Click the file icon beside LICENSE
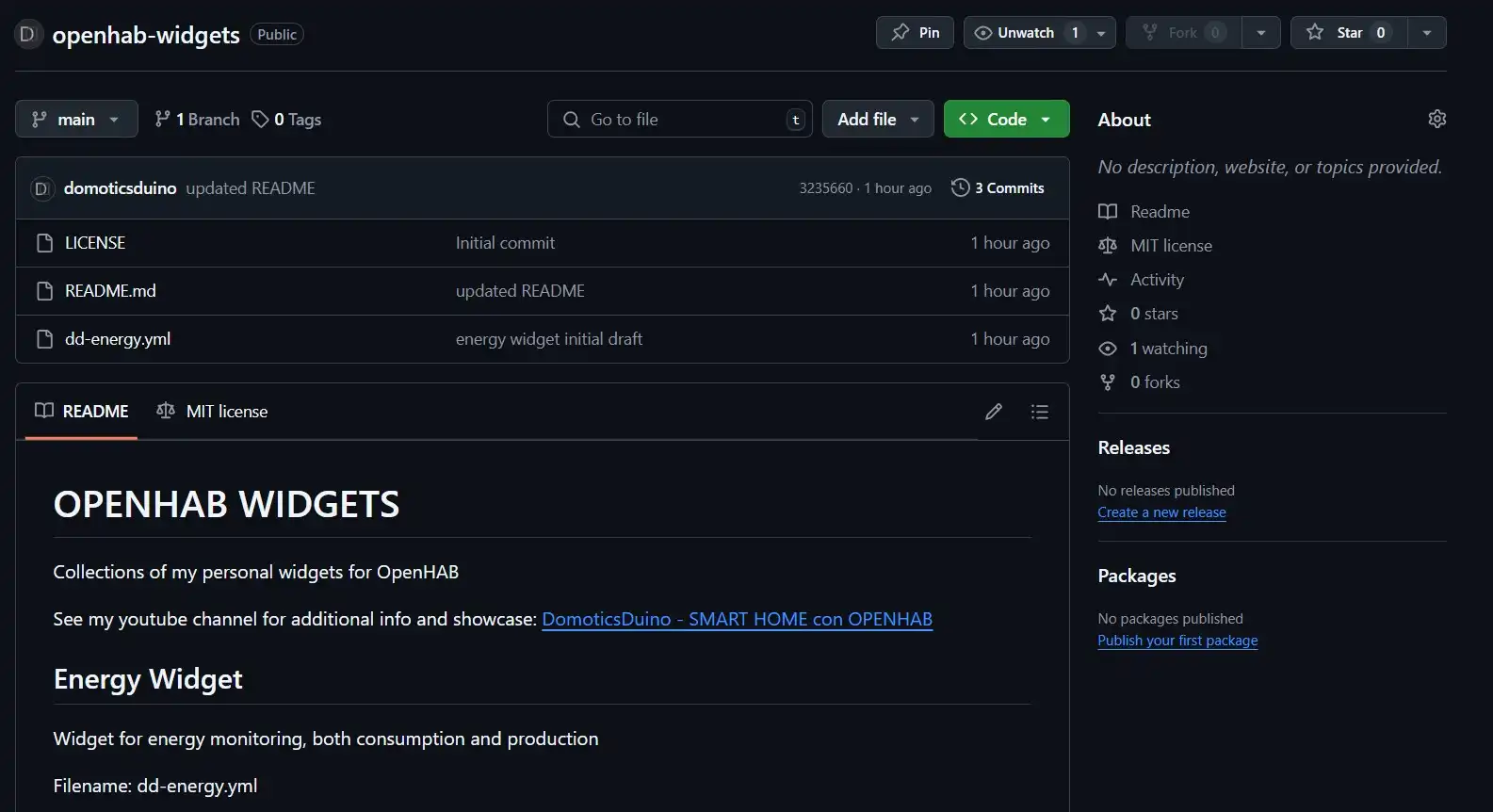Image resolution: width=1493 pixels, height=812 pixels. [44, 243]
